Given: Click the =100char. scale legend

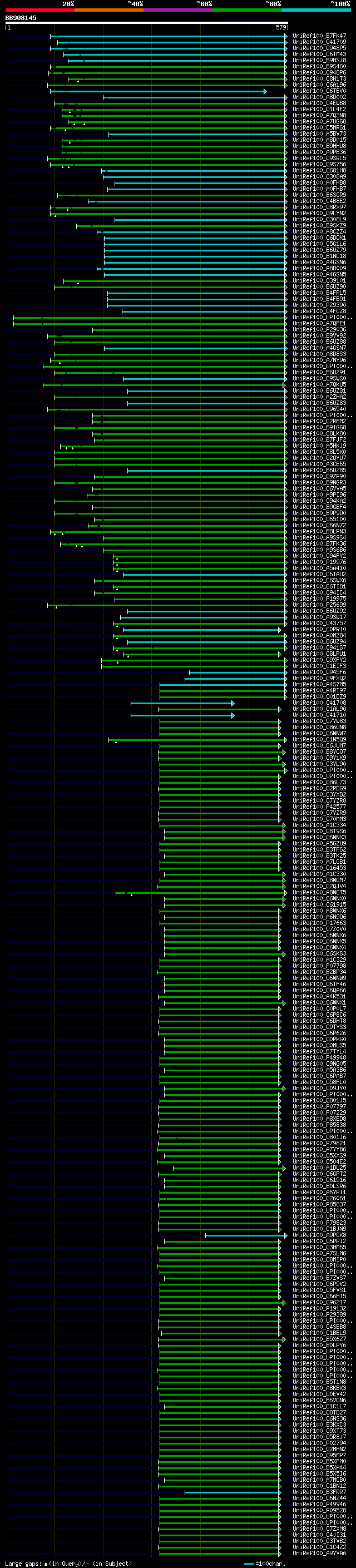Looking at the screenshot, I should (265, 1564).
